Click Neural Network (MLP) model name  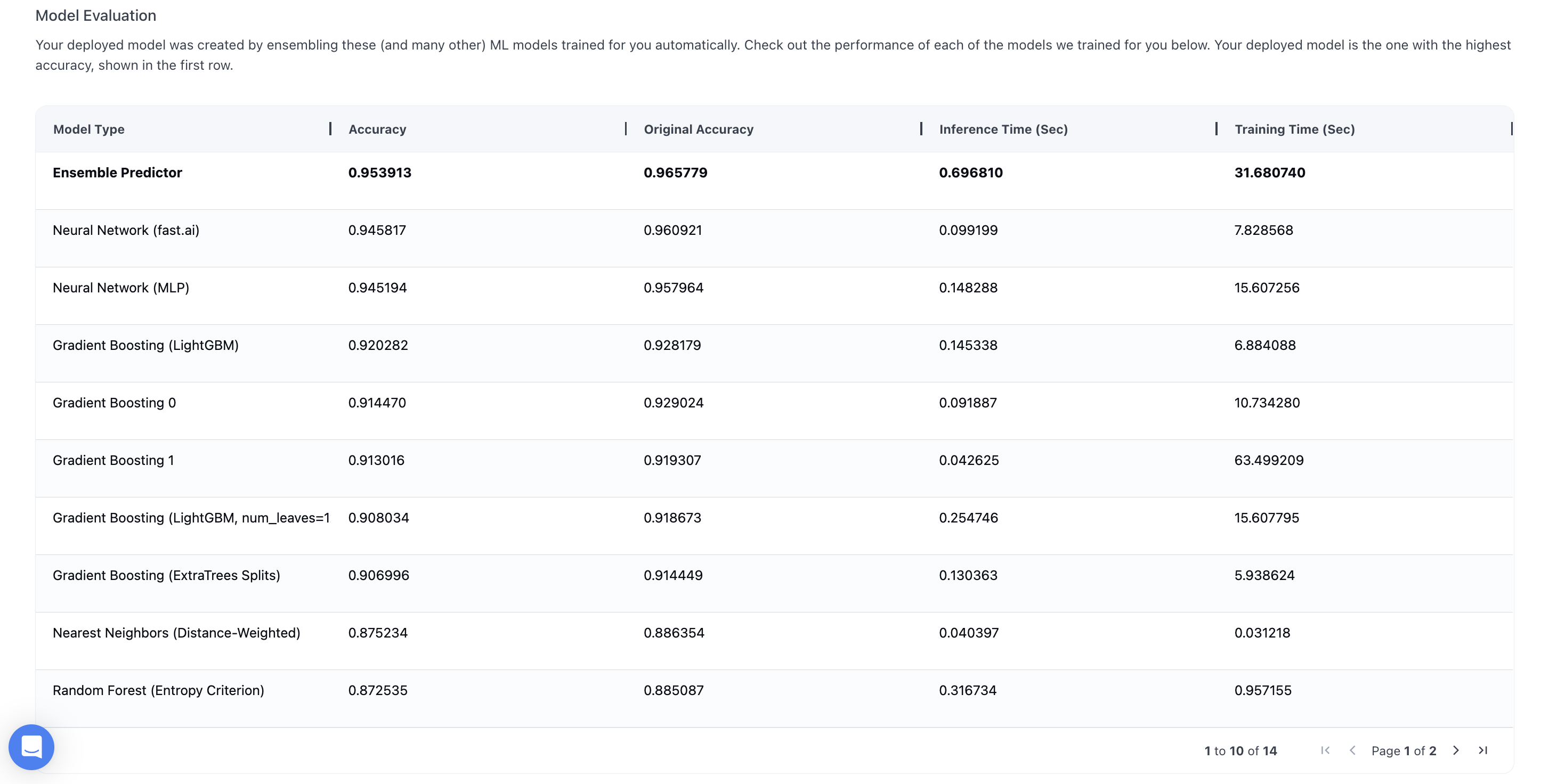[121, 288]
